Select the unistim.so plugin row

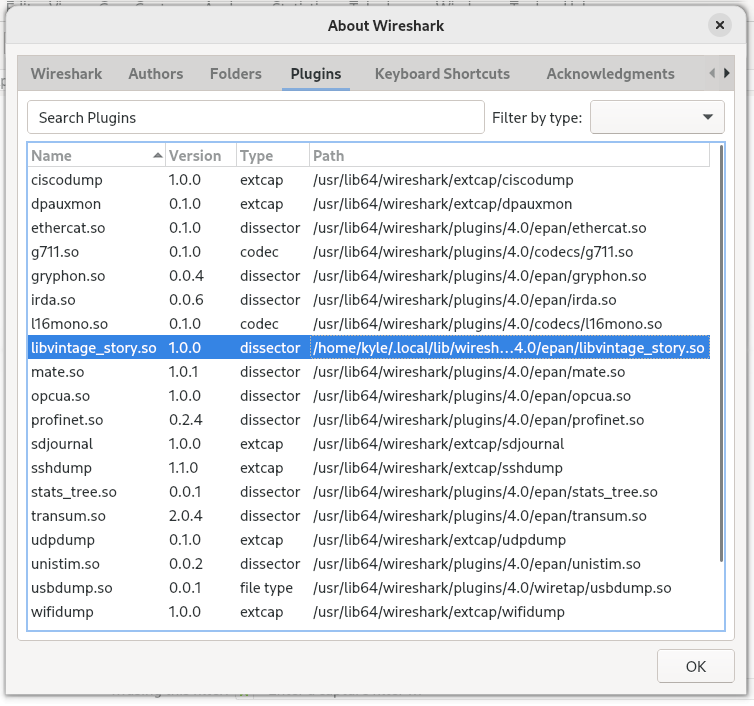pos(369,564)
